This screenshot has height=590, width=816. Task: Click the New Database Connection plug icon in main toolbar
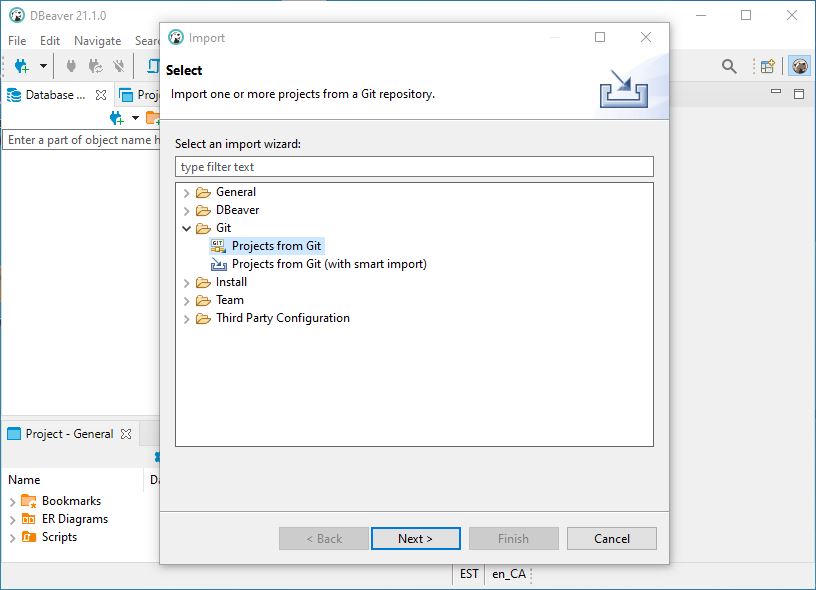21,66
